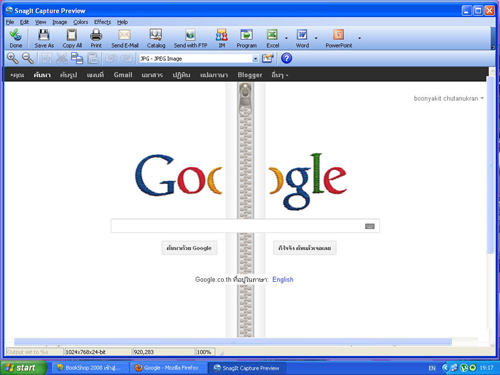The width and height of the screenshot is (500, 375).
Task: Open the file format options icon
Action: [268, 59]
